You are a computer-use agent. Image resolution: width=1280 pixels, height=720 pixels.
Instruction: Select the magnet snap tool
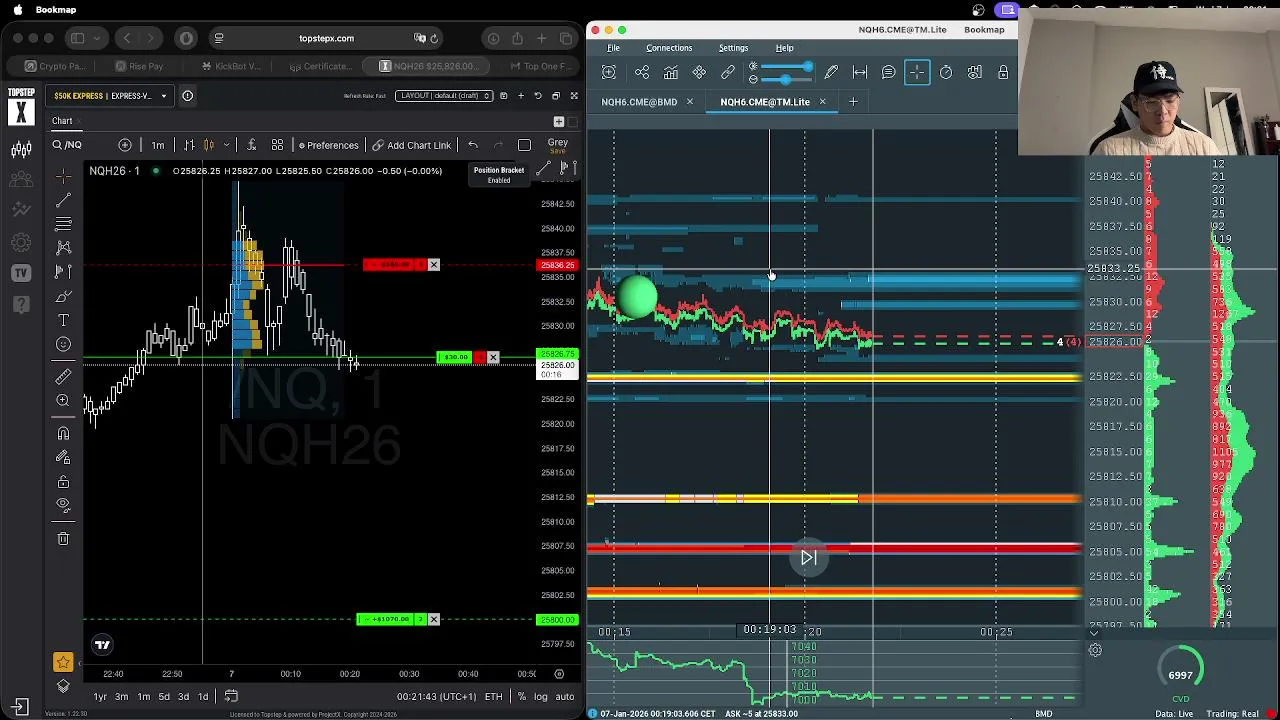coord(63,434)
